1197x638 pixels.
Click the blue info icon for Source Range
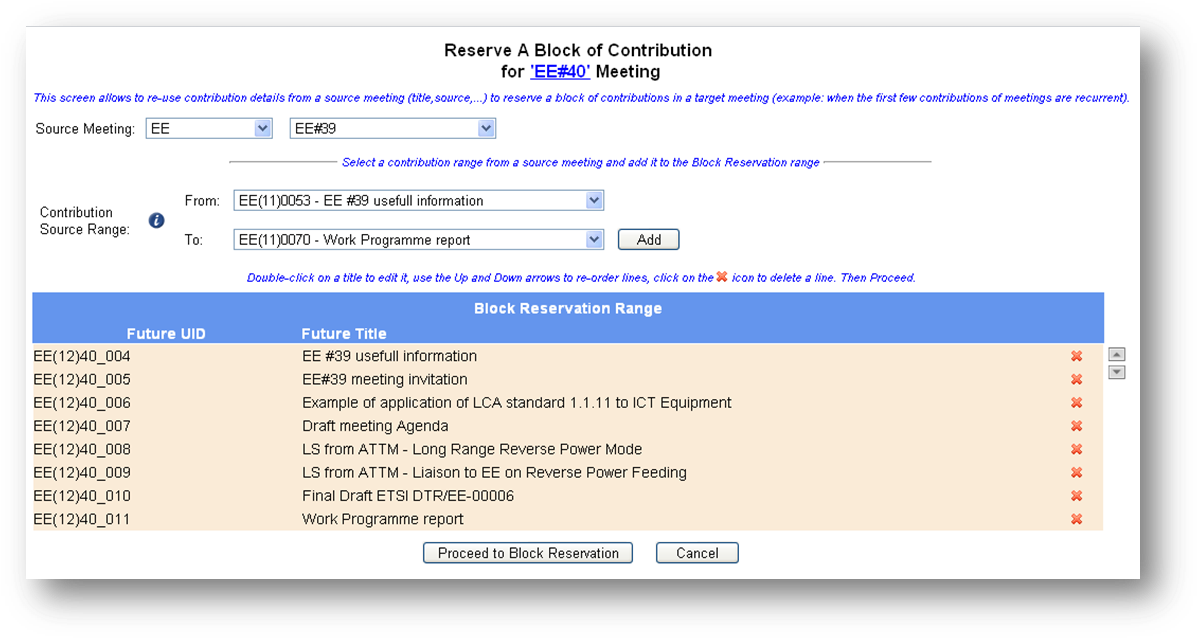point(156,221)
